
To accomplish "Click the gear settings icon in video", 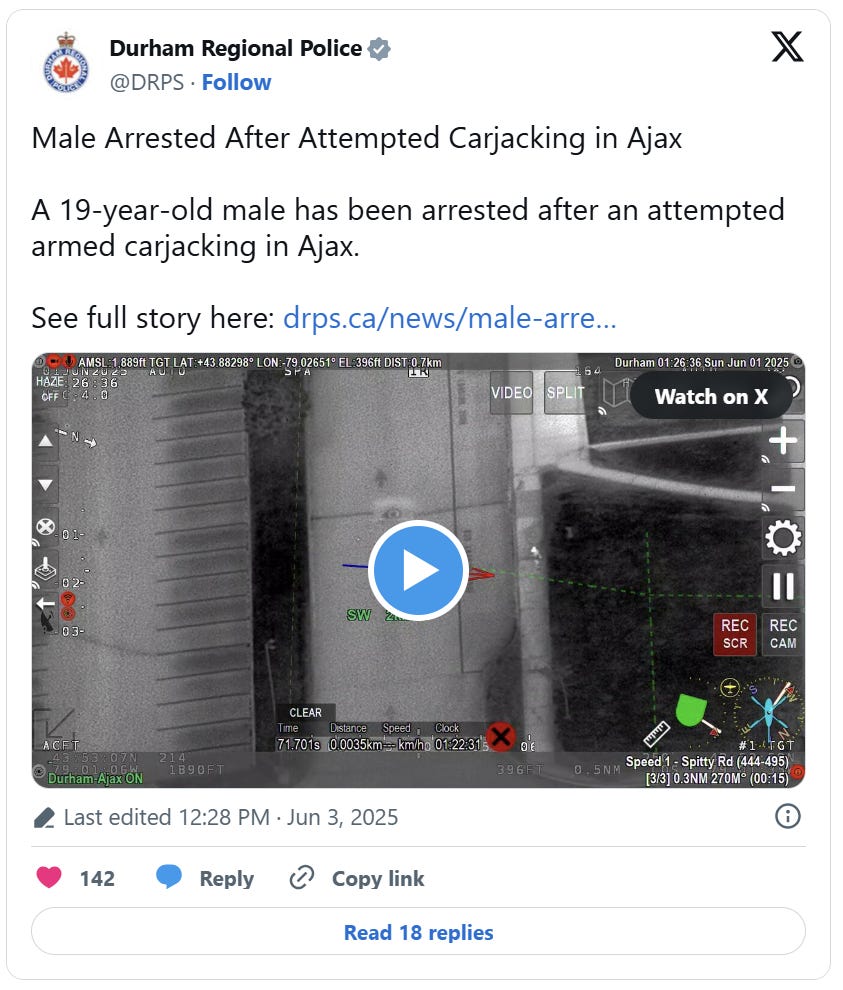I will click(x=783, y=538).
